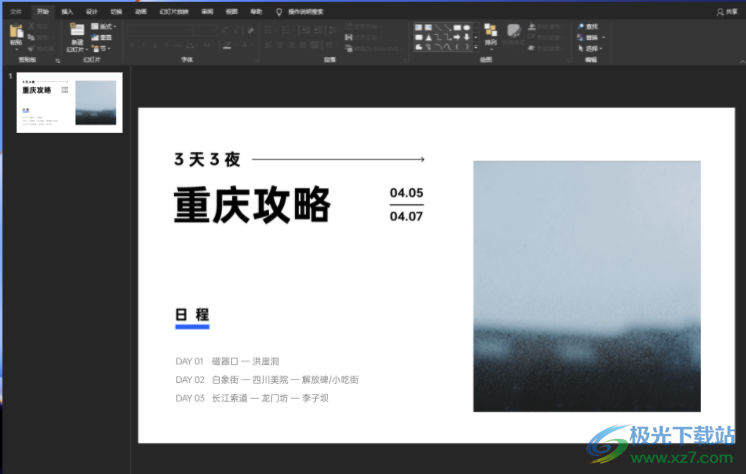This screenshot has height=474, width=746.
Task: Toggle Underline formatting
Action: click(x=155, y=45)
